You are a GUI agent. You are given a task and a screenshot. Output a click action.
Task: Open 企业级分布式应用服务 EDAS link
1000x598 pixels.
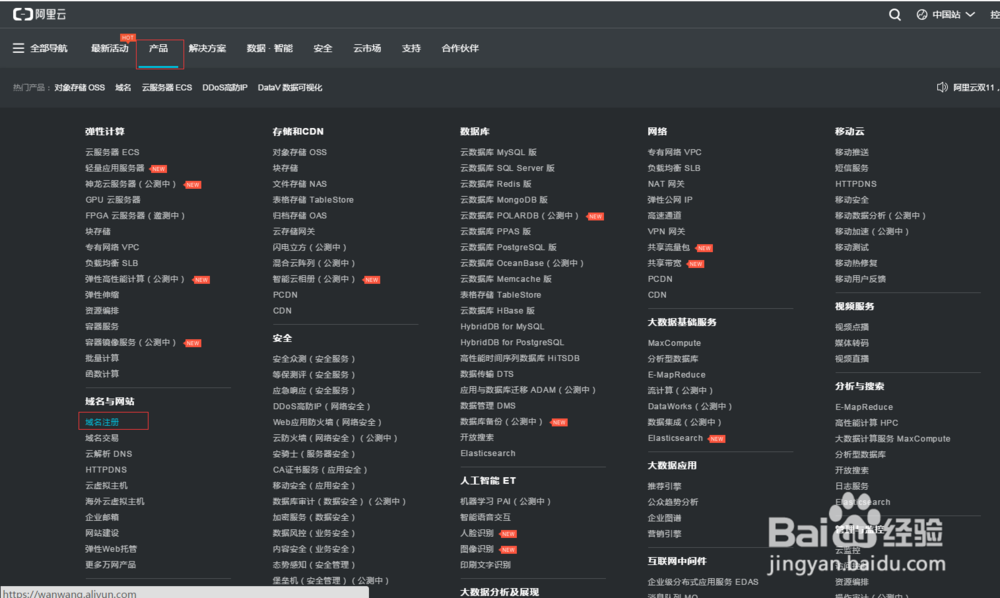pyautogui.click(x=703, y=582)
